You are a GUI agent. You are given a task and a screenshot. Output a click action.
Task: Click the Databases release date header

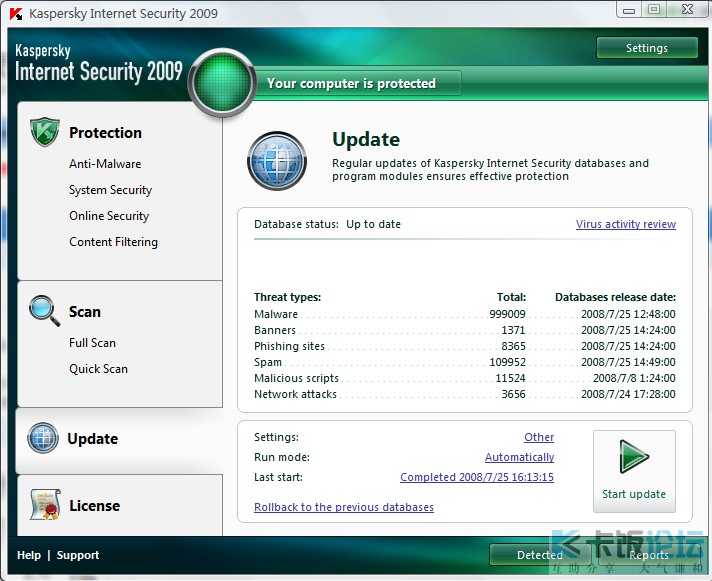click(615, 297)
